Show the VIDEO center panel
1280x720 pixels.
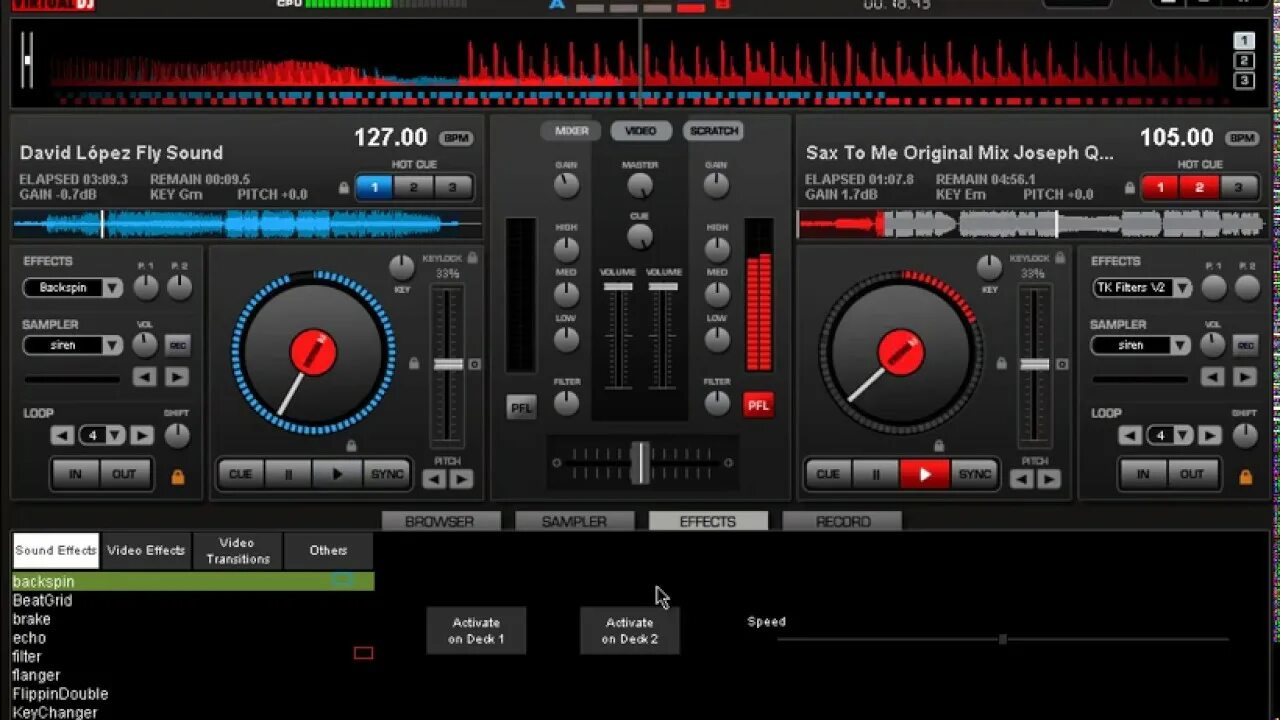pos(641,131)
